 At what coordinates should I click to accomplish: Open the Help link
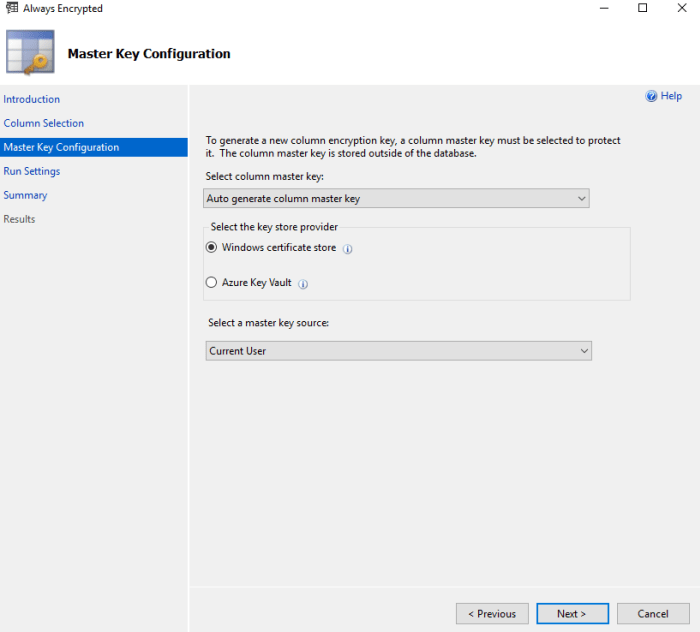click(671, 96)
